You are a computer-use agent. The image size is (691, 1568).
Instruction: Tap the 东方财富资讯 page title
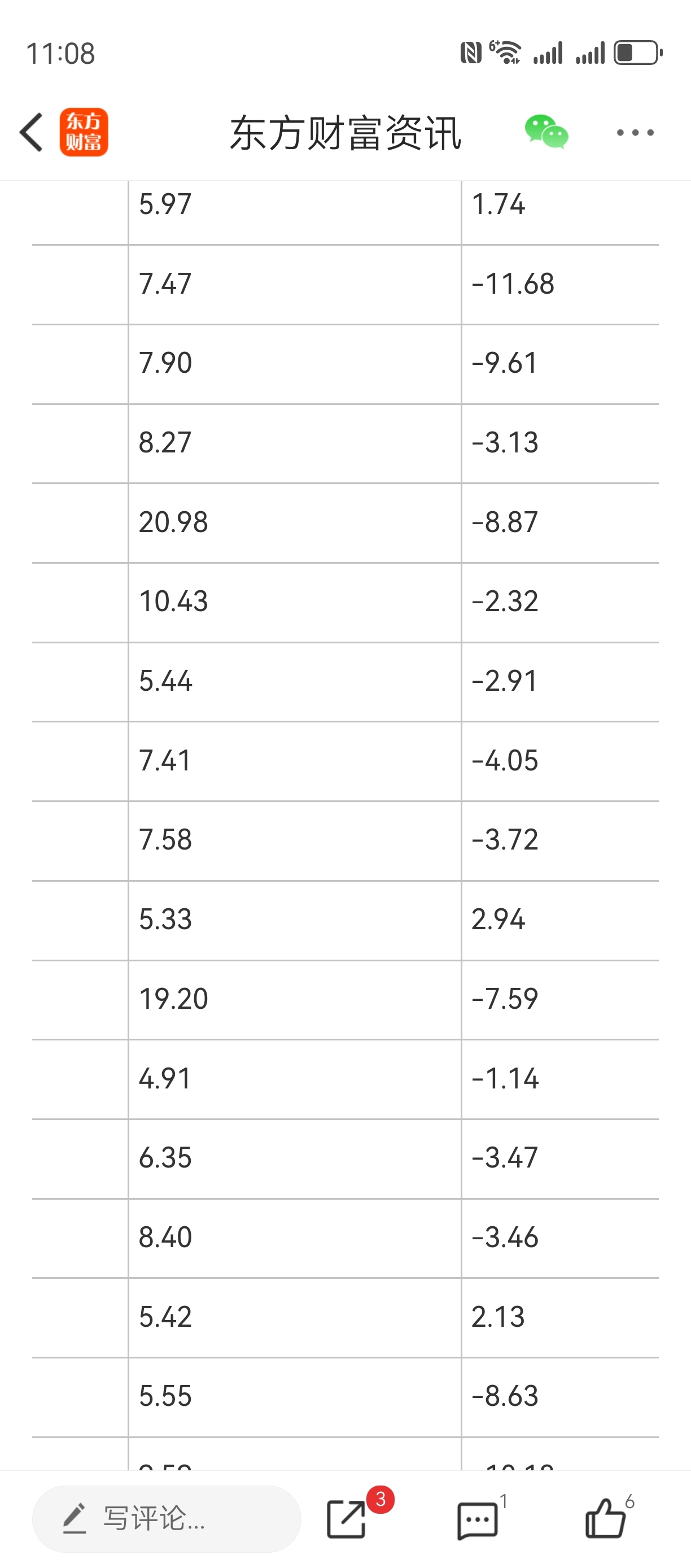click(345, 133)
